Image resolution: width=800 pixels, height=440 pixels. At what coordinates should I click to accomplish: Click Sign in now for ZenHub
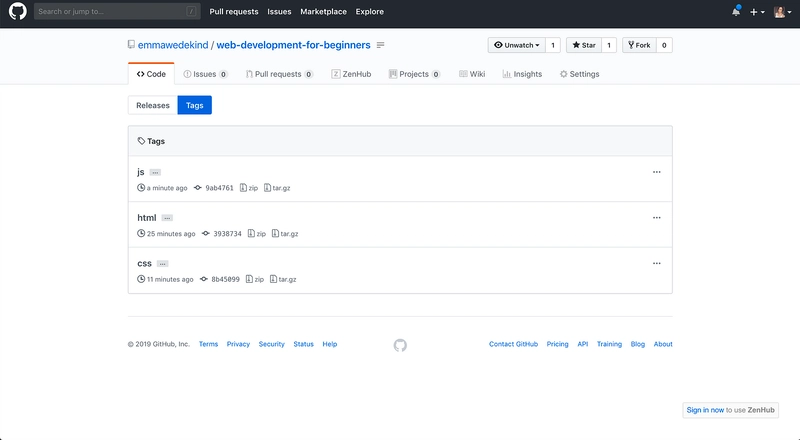click(705, 410)
